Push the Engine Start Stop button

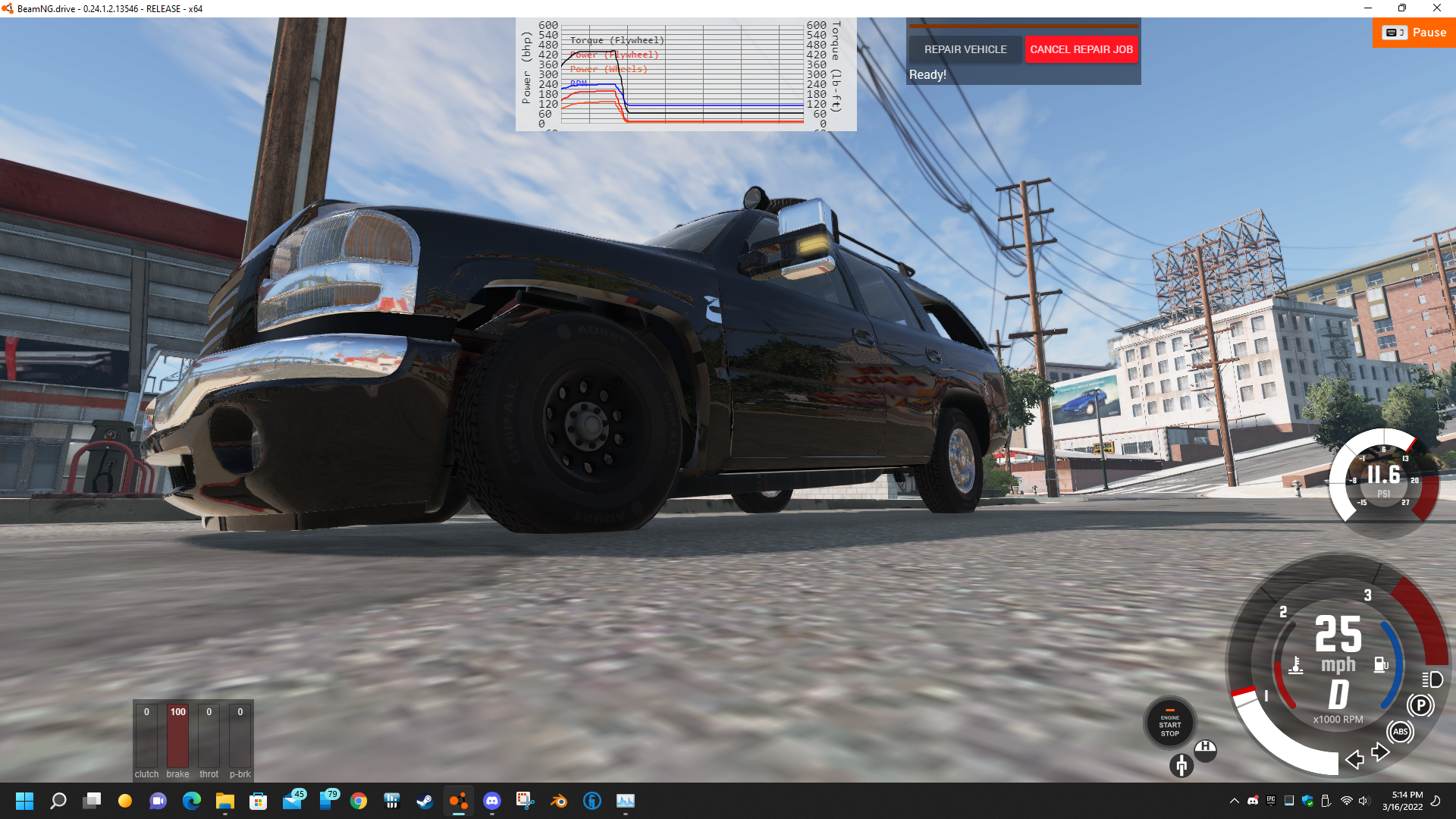1169,723
